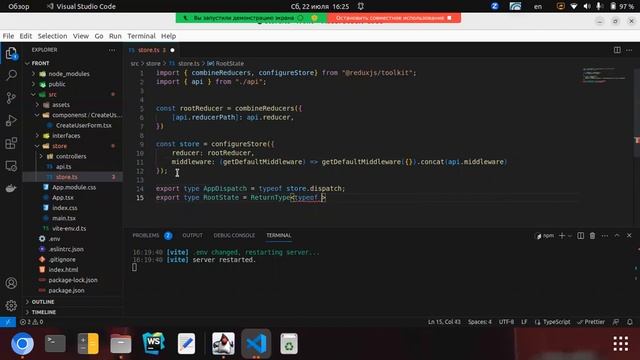The width and height of the screenshot is (640, 360).
Task: Open the Remote Explorer view
Action: (11, 166)
